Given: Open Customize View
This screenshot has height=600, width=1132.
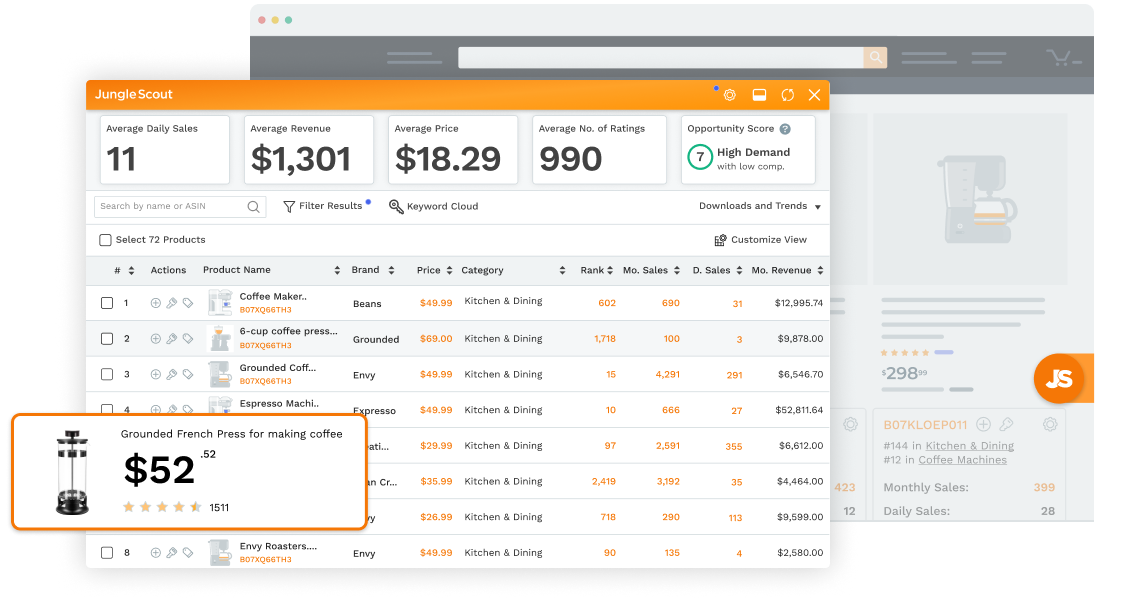Looking at the screenshot, I should 761,240.
